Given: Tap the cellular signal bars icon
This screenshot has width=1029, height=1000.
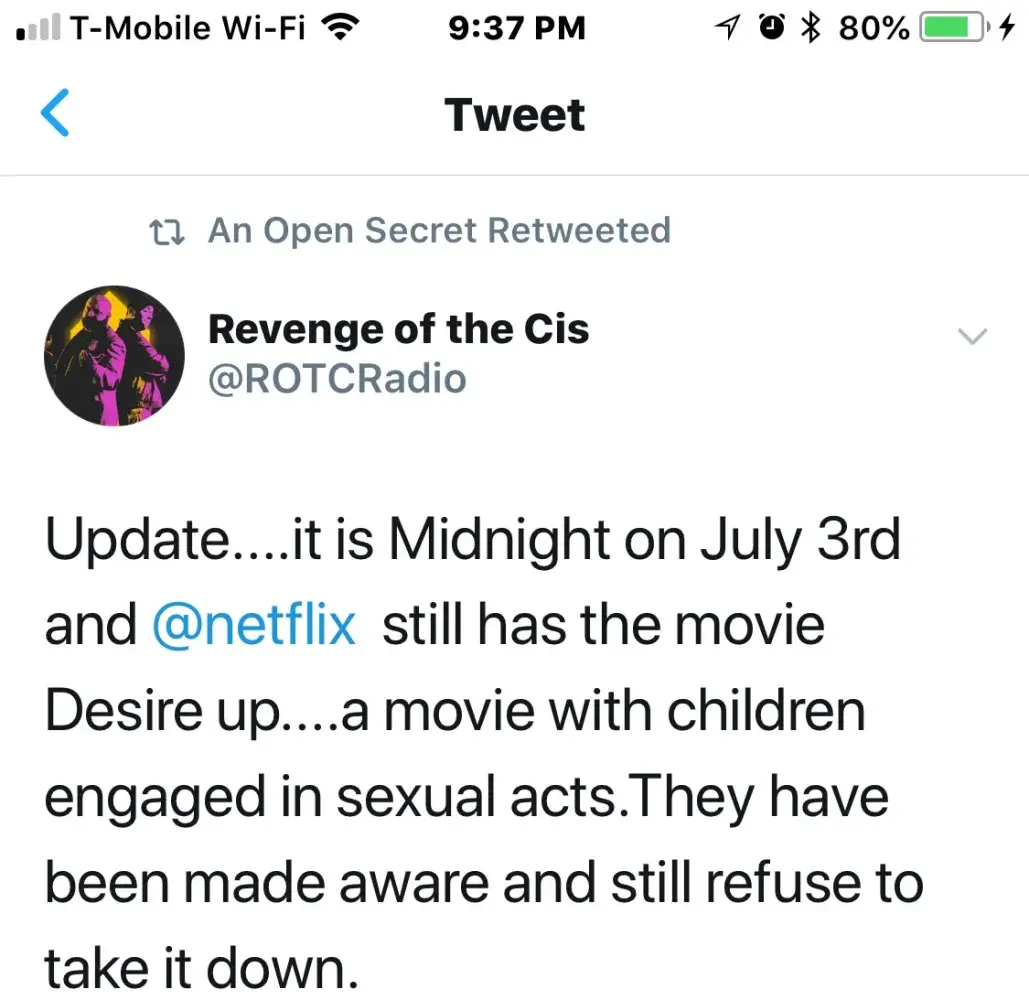Looking at the screenshot, I should [40, 30].
